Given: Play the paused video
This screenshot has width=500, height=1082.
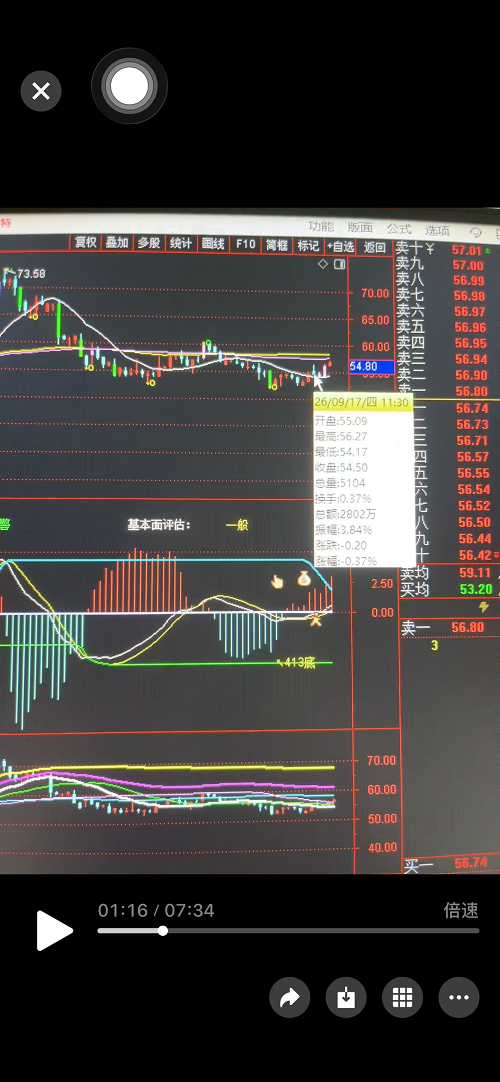Looking at the screenshot, I should [54, 929].
